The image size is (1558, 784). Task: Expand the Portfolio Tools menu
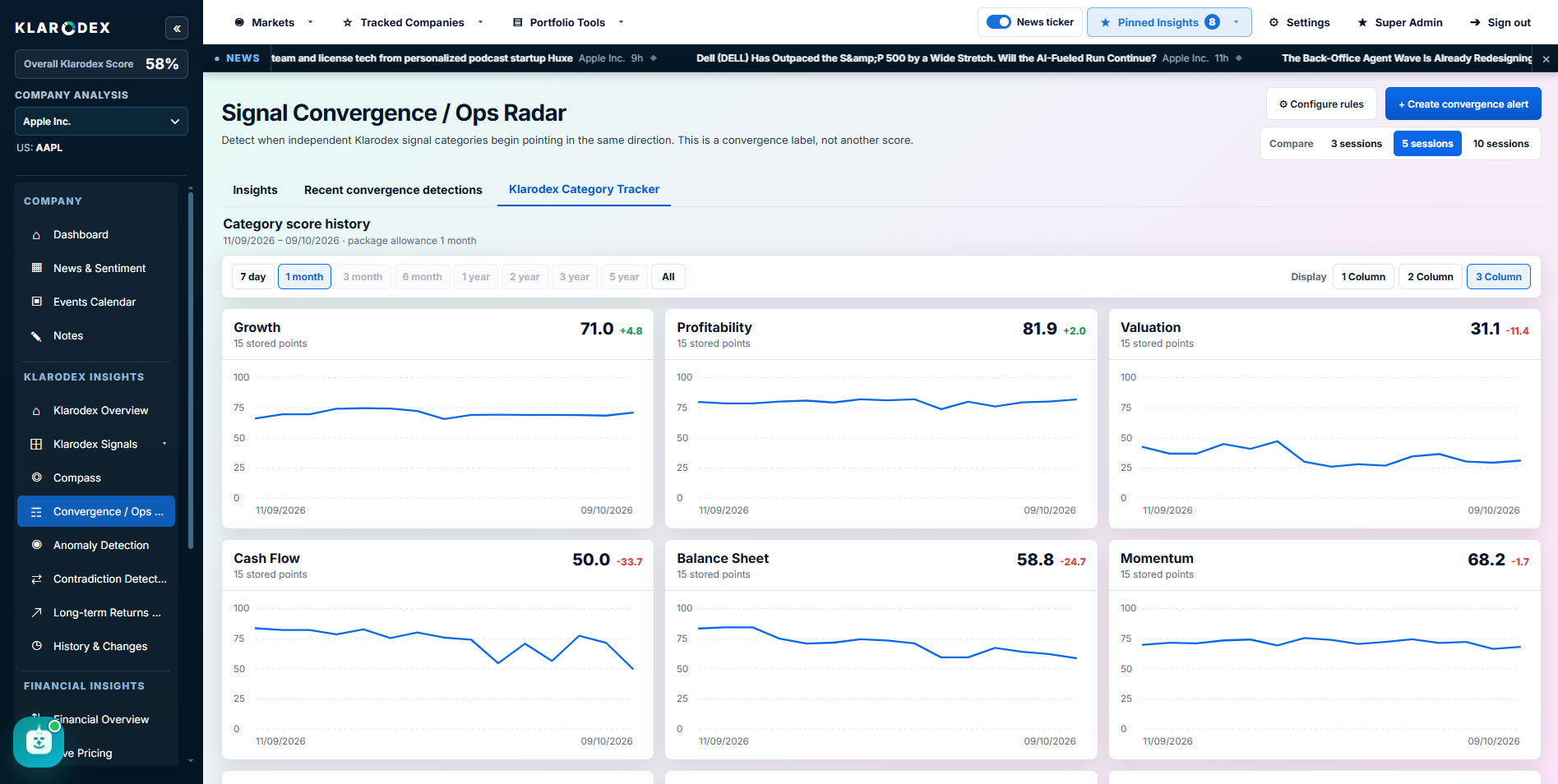568,22
